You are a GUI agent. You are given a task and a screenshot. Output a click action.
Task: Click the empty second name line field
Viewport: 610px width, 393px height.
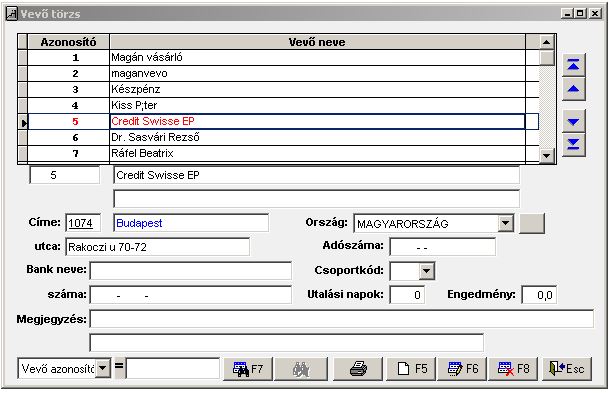tap(316, 199)
